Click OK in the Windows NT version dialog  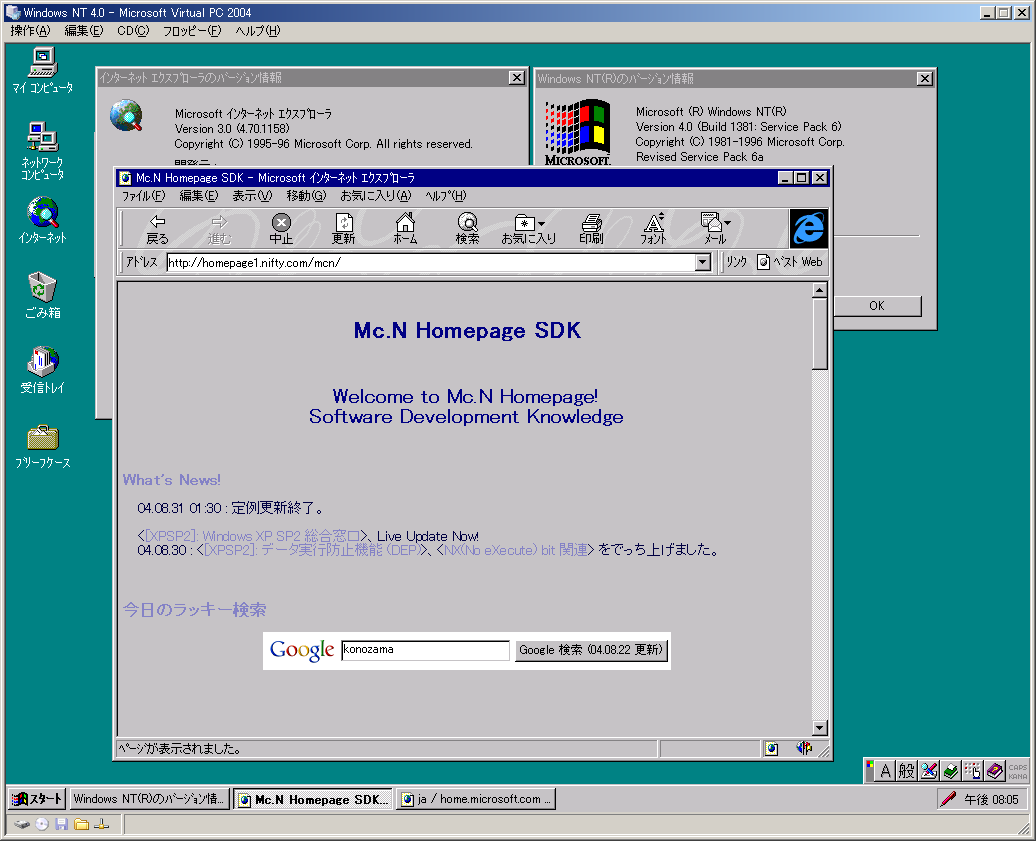click(876, 306)
